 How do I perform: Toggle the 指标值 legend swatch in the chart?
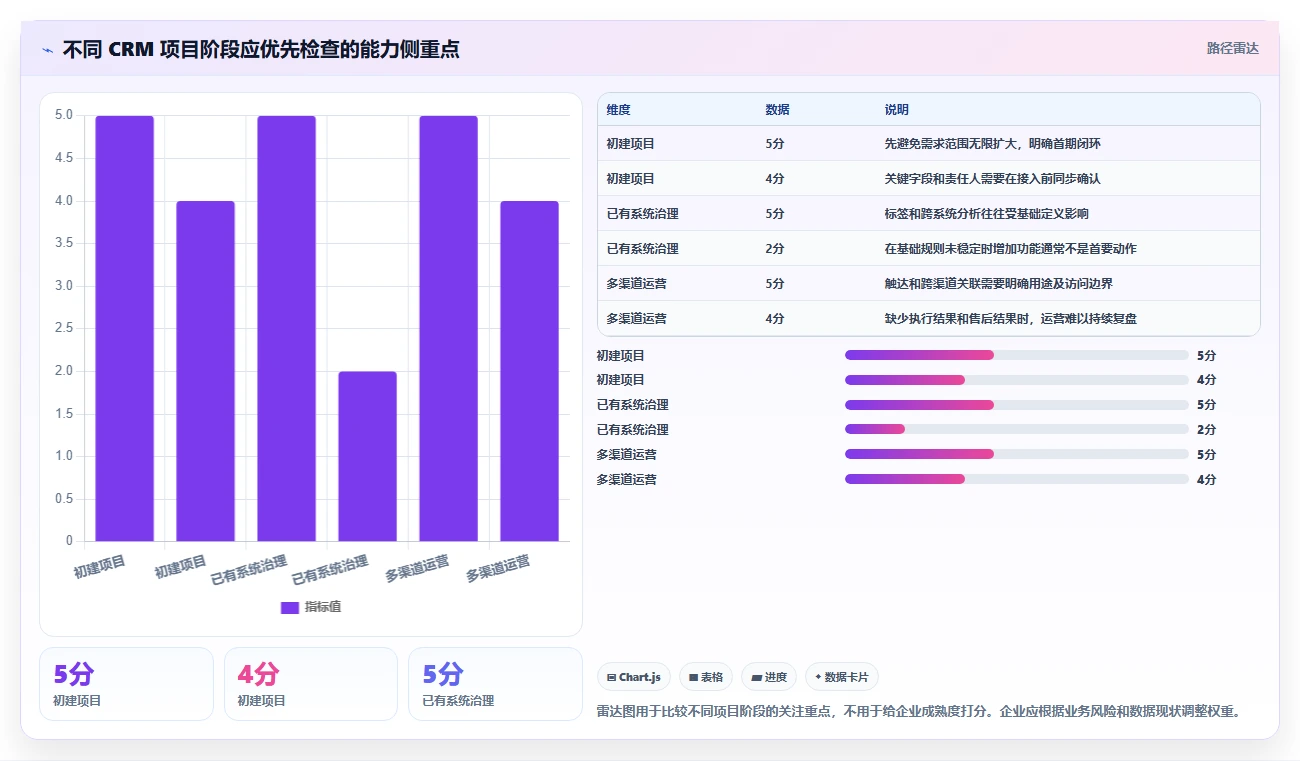[x=290, y=607]
